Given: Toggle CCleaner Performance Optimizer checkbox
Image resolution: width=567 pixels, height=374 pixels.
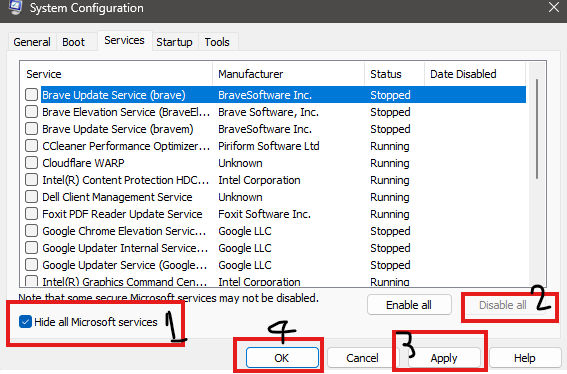Looking at the screenshot, I should coord(31,146).
